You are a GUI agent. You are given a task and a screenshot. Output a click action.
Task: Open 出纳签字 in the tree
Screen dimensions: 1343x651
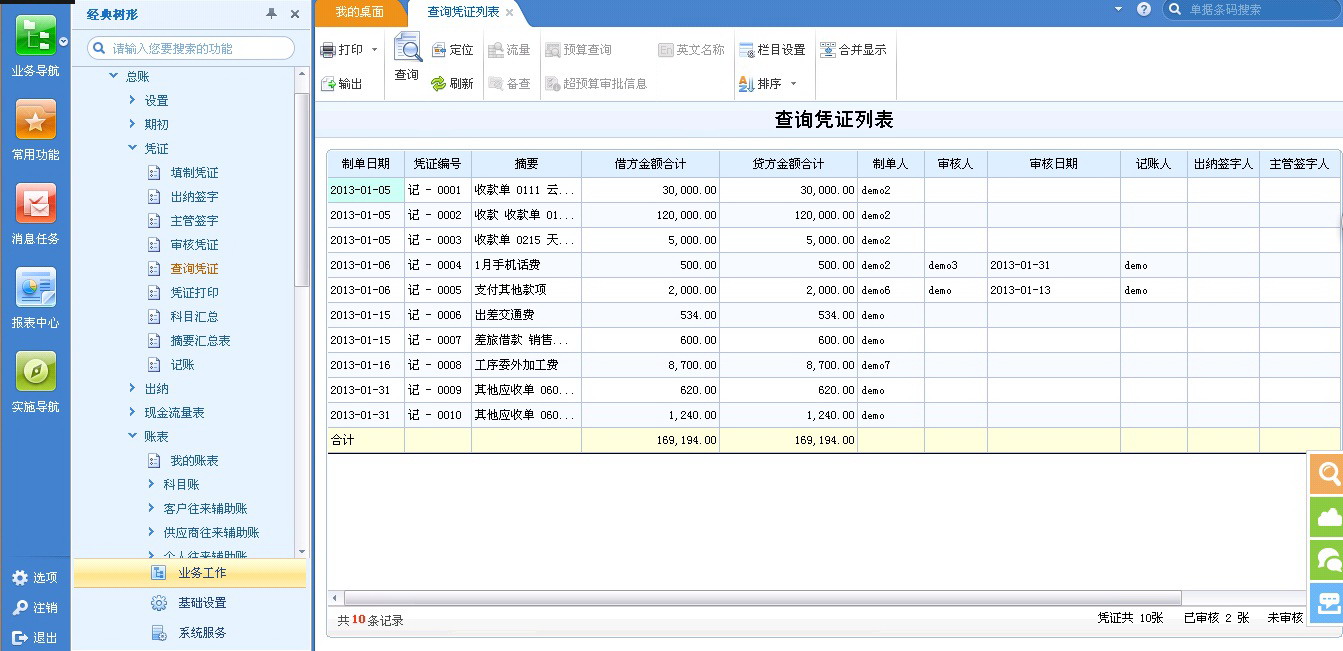(x=194, y=197)
